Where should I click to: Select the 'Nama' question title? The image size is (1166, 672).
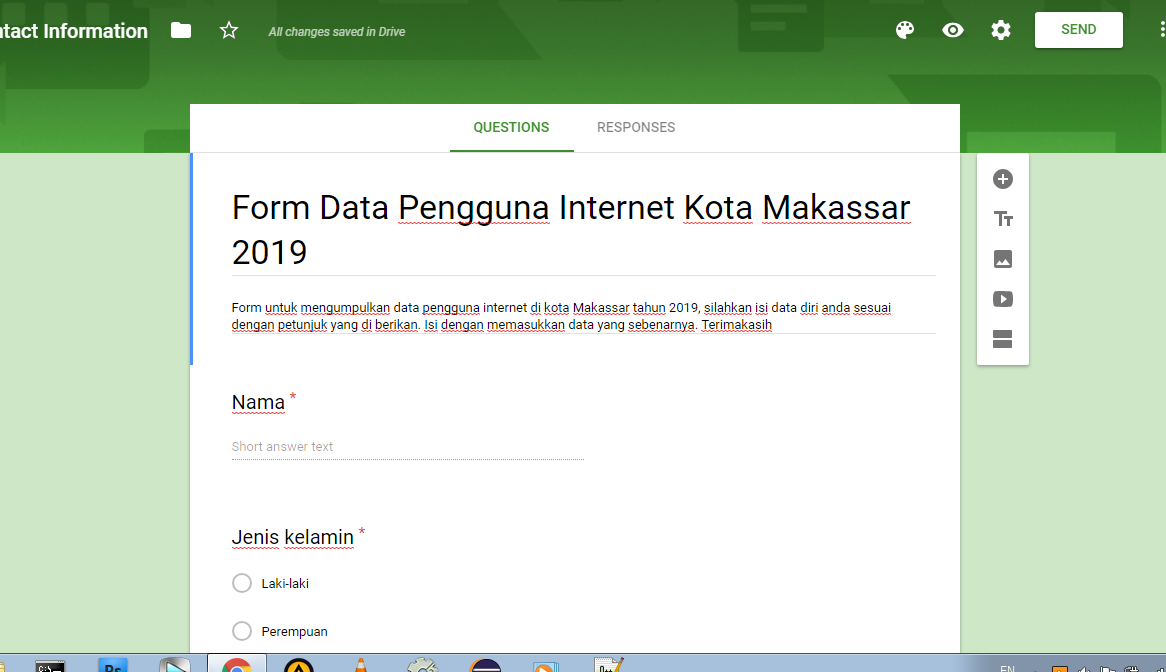pyautogui.click(x=258, y=402)
